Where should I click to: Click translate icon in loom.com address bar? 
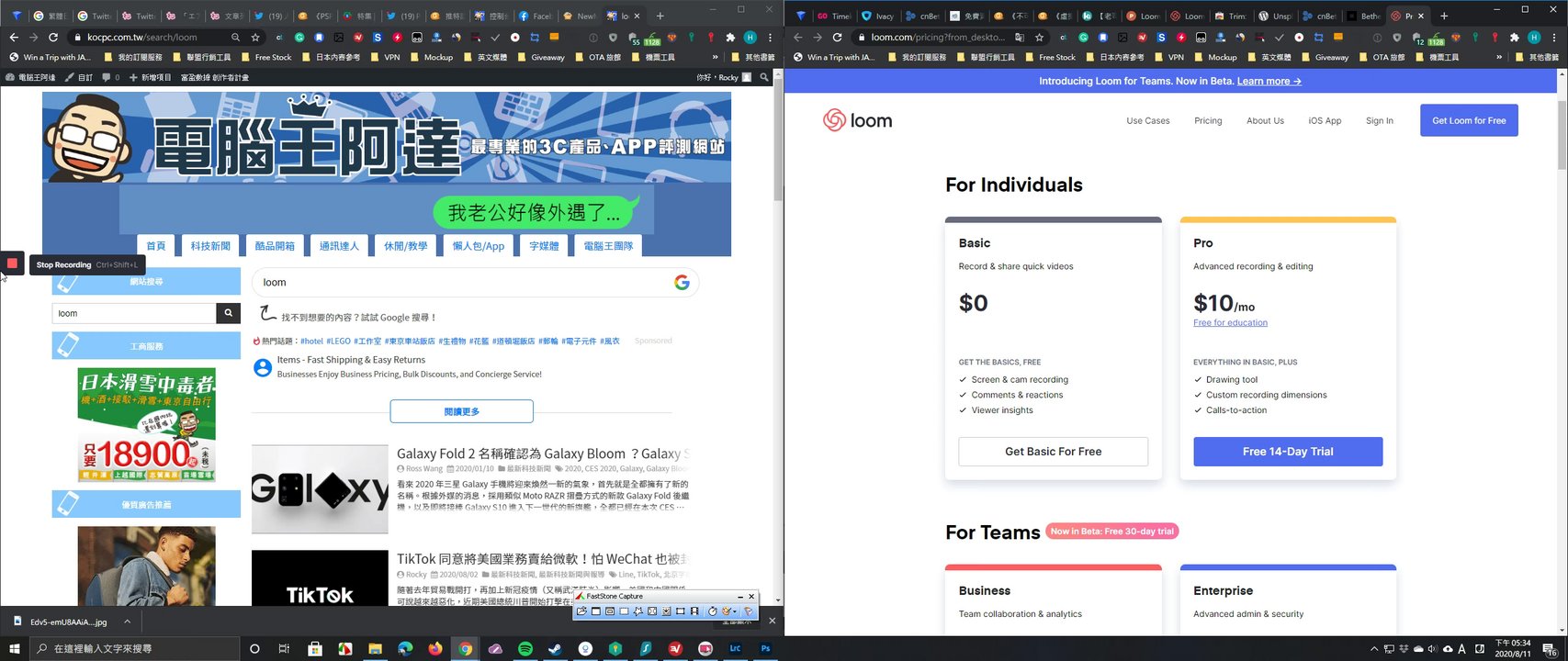[1020, 38]
